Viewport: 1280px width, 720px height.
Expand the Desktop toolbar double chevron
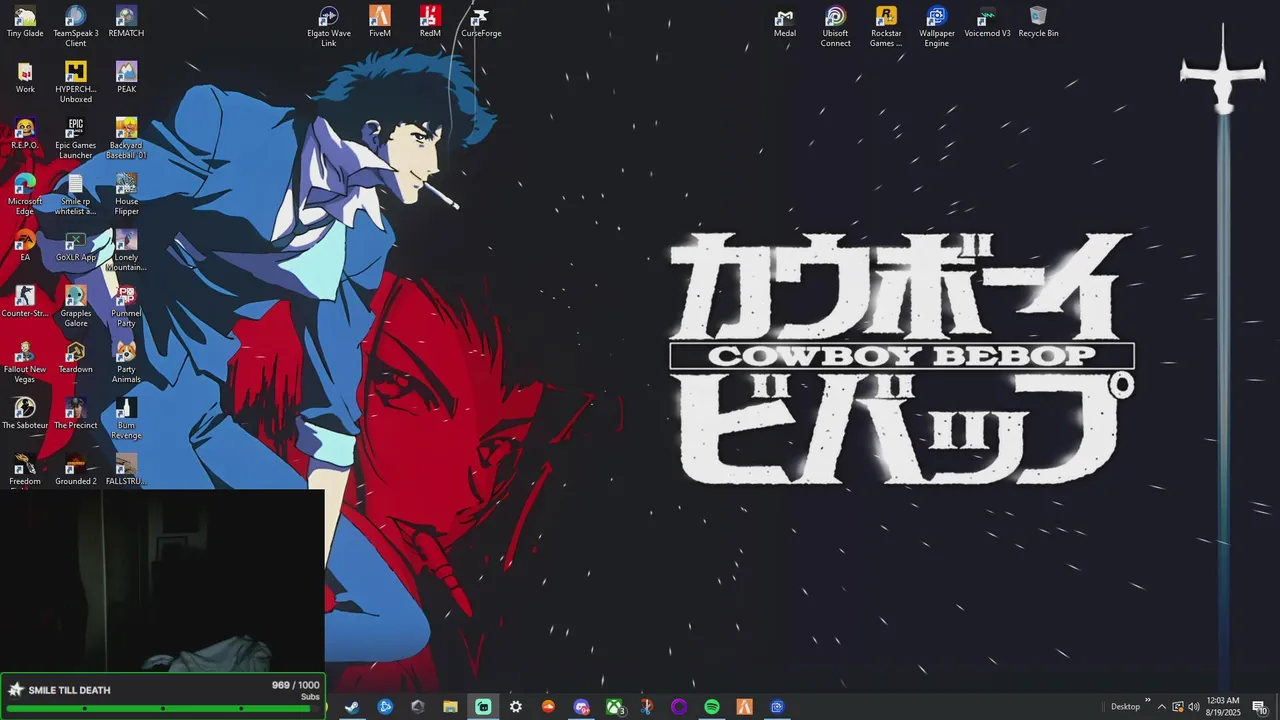tap(1147, 700)
